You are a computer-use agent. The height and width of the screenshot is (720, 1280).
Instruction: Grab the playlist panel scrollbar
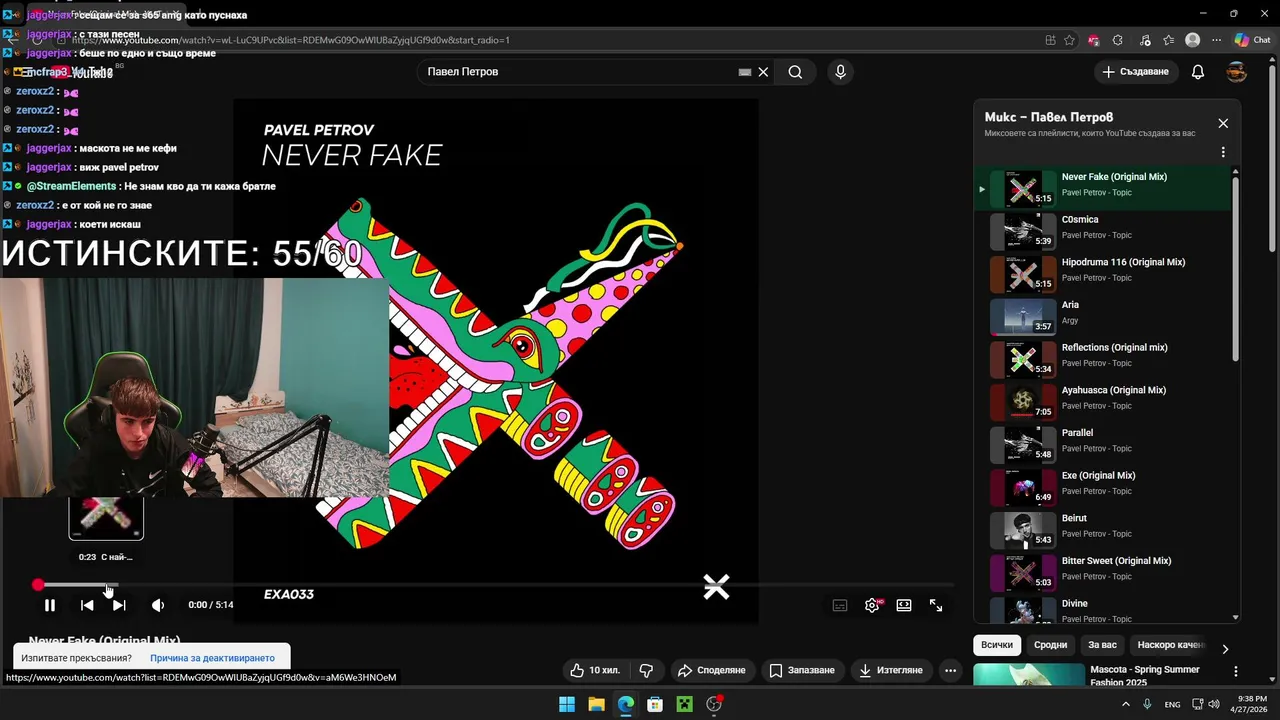point(1236,268)
